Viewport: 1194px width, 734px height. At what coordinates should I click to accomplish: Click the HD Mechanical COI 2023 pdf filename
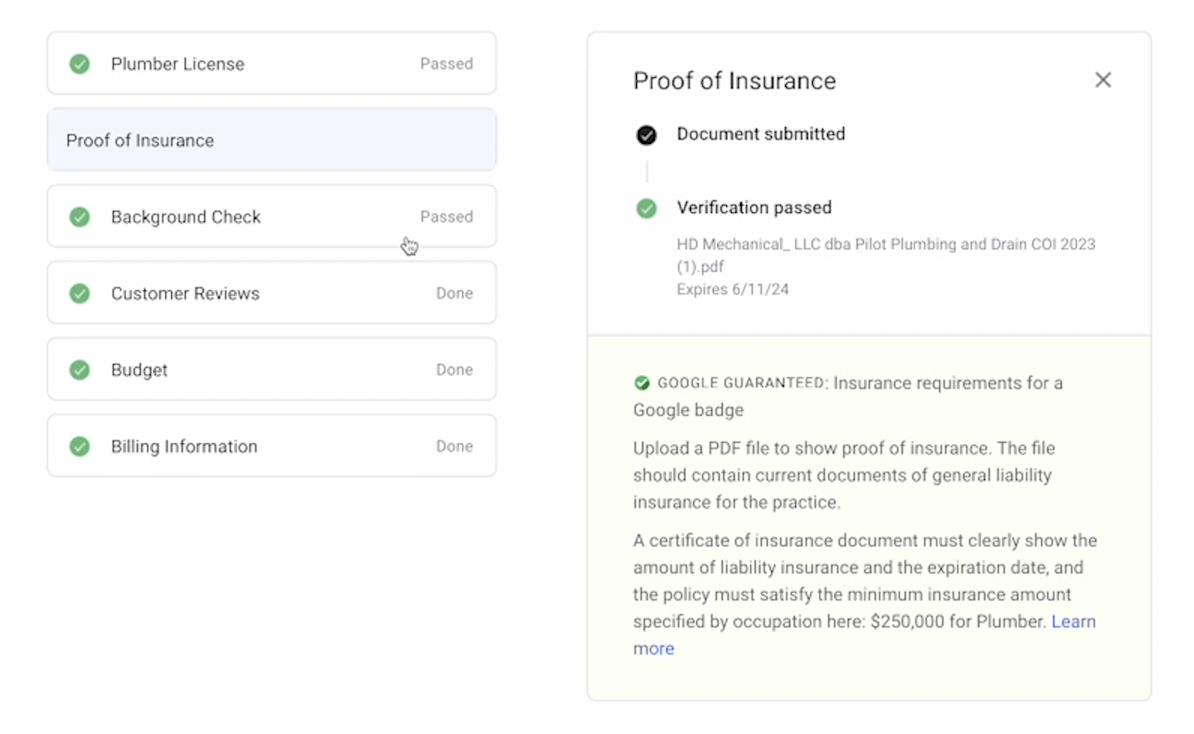tap(886, 255)
